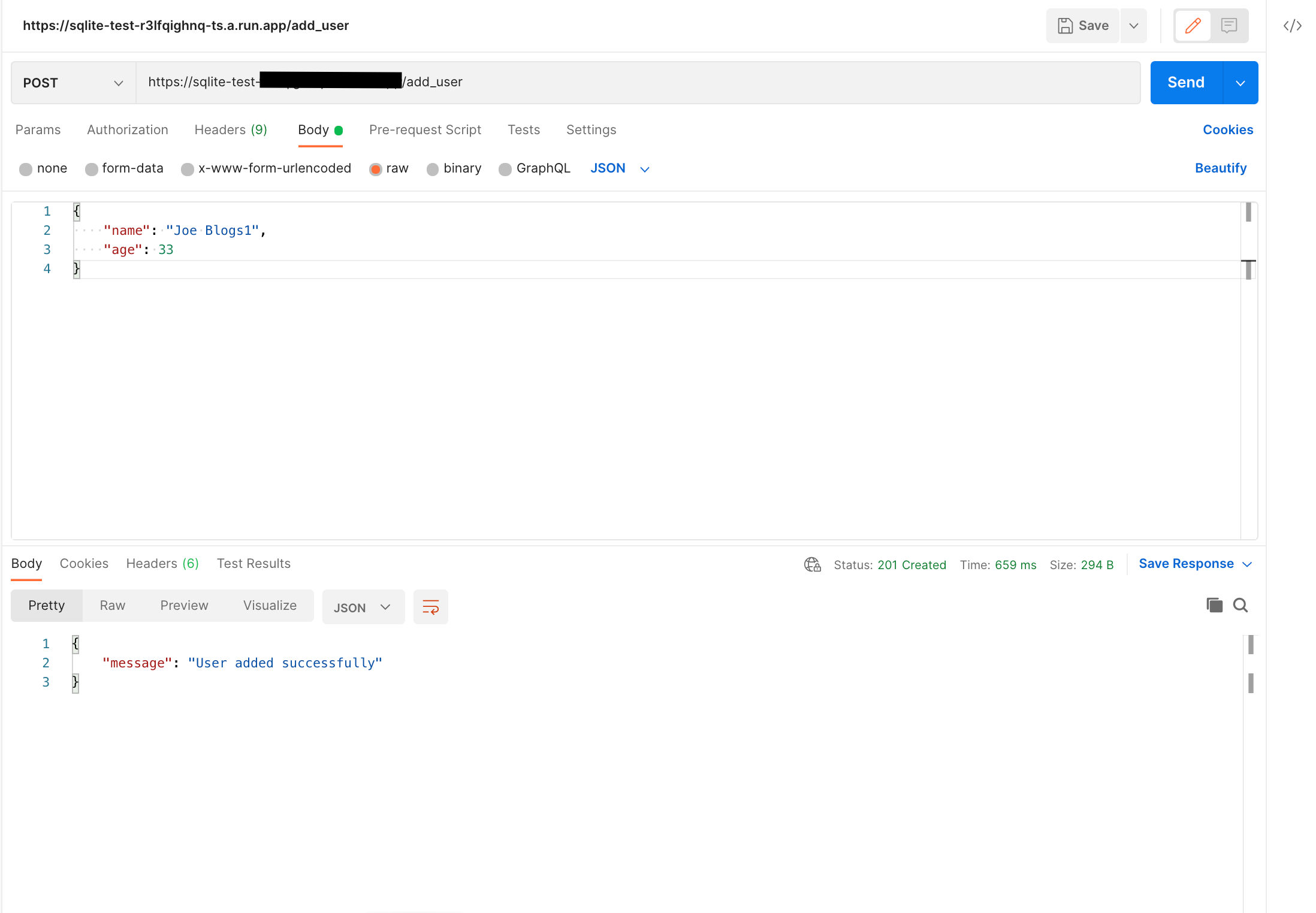Screen dimensions: 1316x913
Task: Switch to the Params tab
Action: pos(38,130)
